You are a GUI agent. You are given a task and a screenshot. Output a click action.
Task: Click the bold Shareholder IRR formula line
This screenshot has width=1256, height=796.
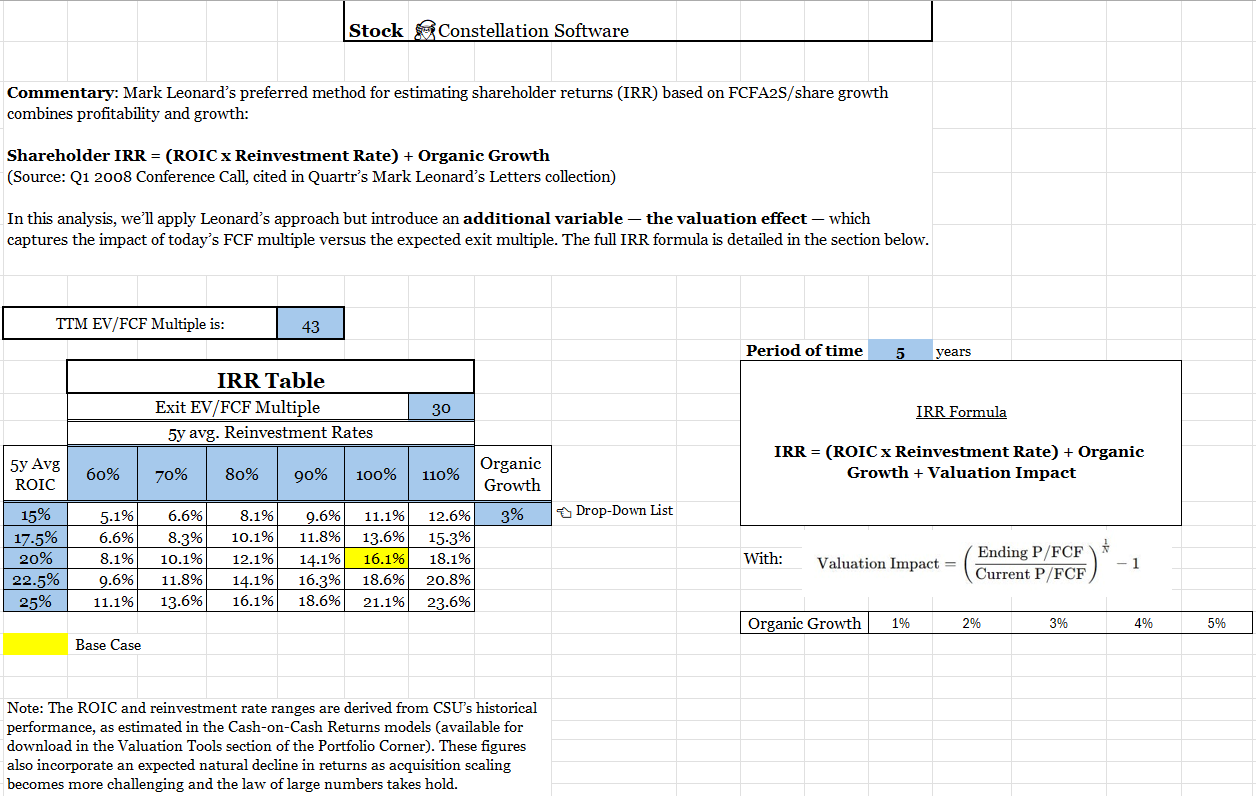(x=278, y=156)
